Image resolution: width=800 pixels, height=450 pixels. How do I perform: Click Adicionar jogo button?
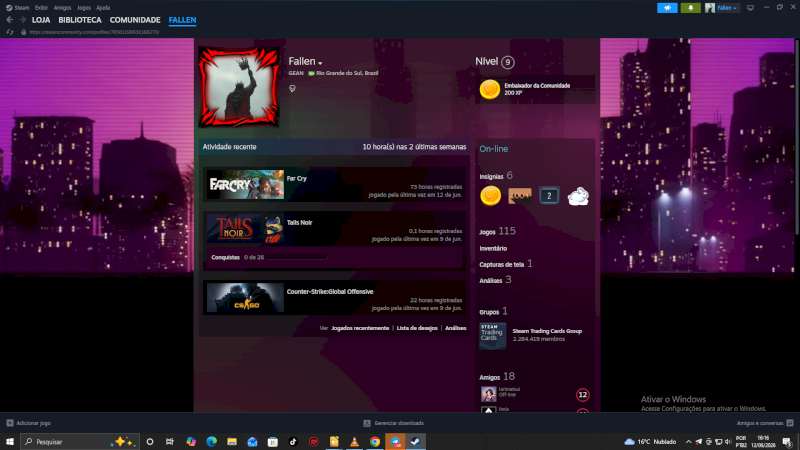tap(29, 423)
